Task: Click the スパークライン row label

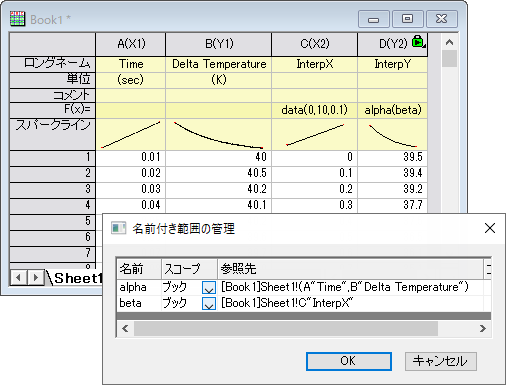Action: (53, 134)
